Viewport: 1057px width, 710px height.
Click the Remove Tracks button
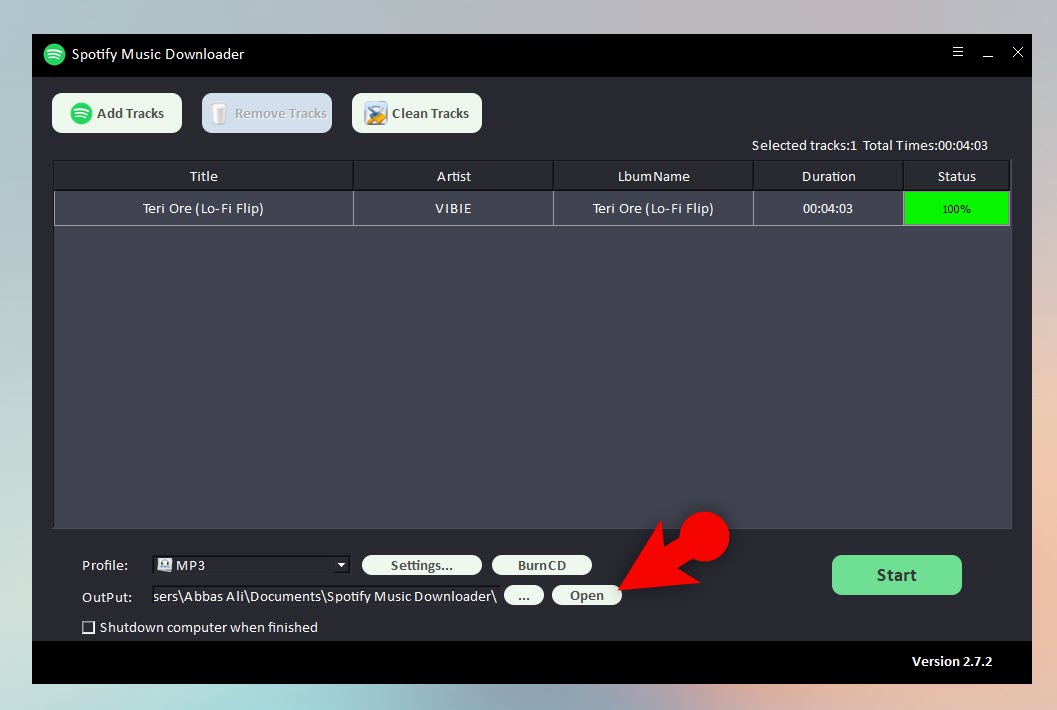coord(267,113)
